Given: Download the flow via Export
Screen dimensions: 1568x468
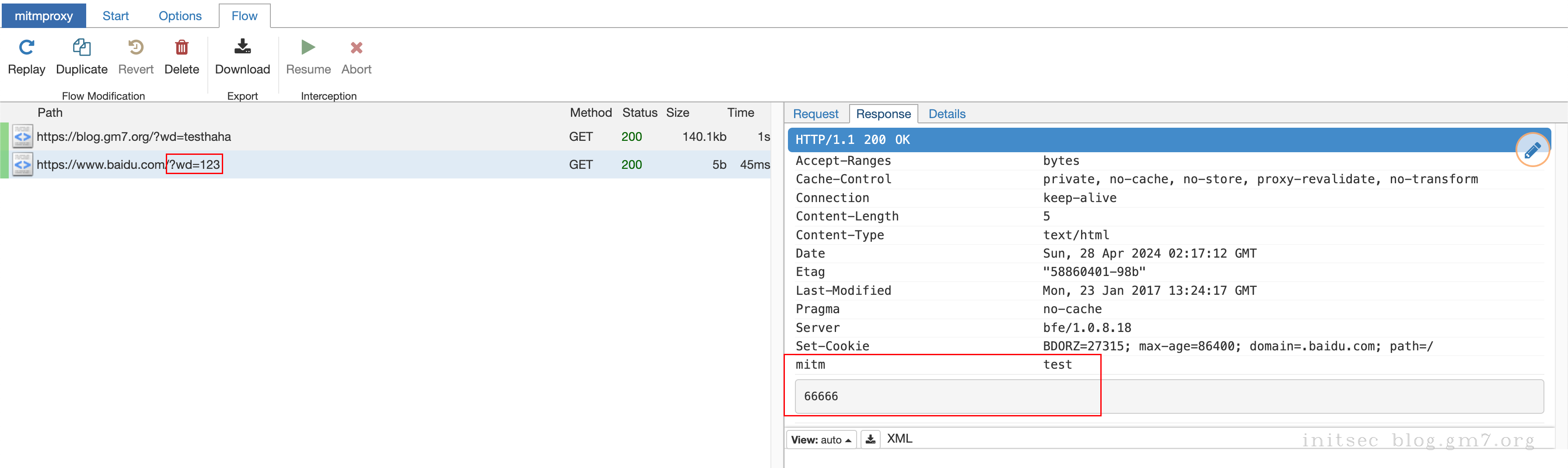Looking at the screenshot, I should pos(242,48).
